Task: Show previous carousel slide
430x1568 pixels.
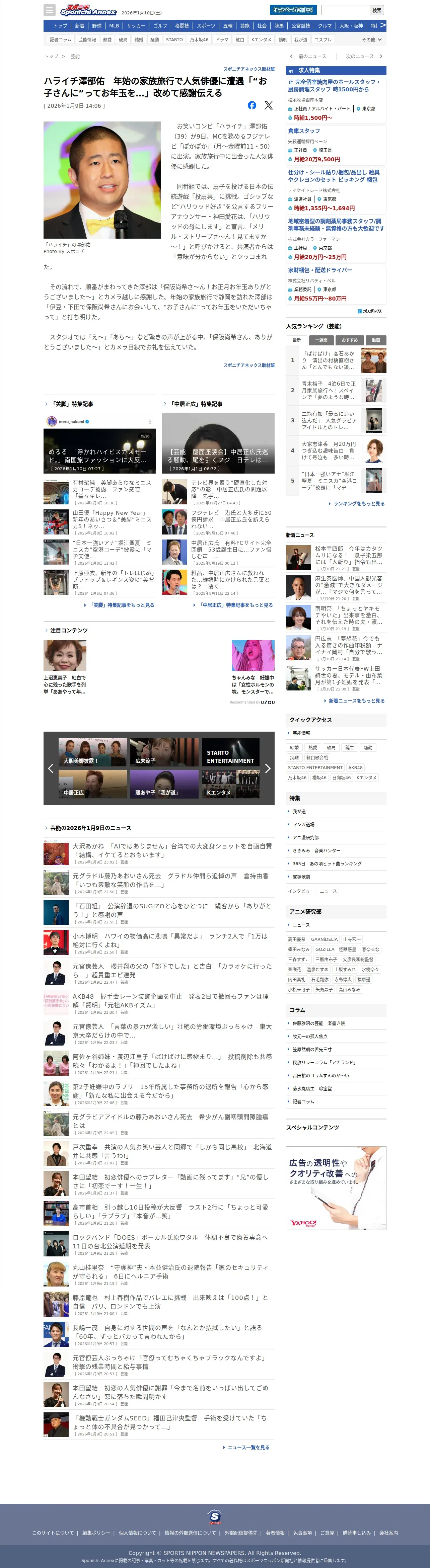Action: pos(51,768)
